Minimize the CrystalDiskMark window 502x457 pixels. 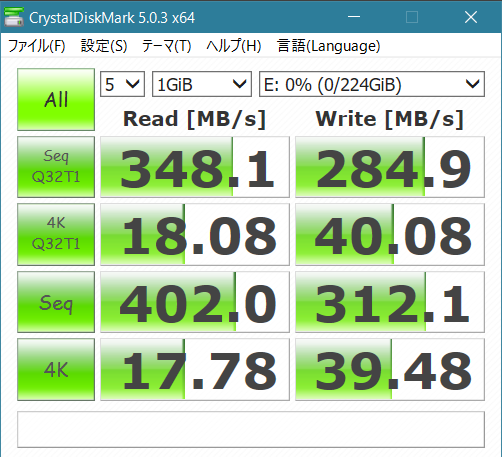click(354, 17)
